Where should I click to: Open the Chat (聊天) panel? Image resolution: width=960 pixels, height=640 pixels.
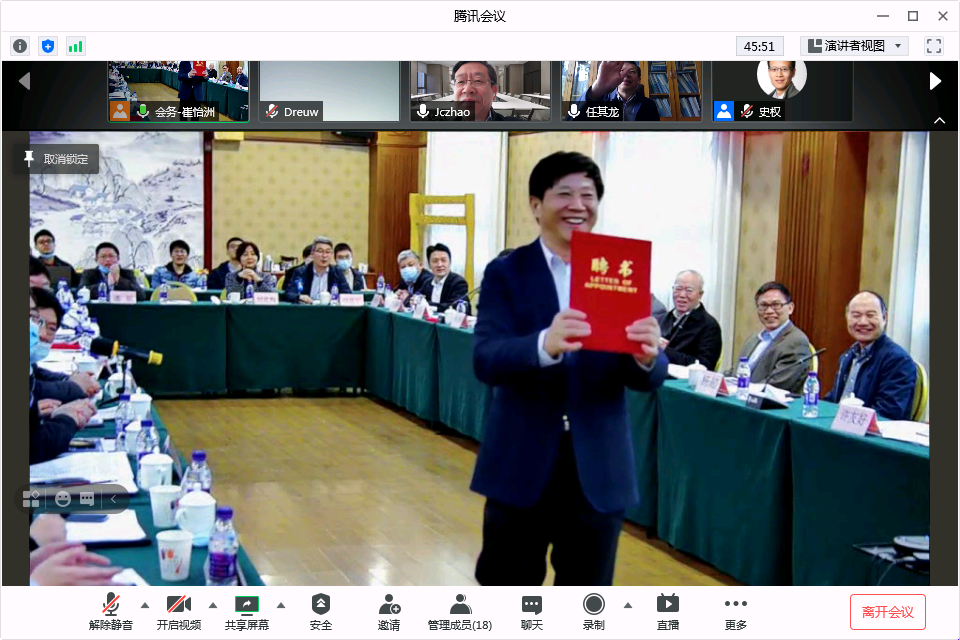[532, 611]
